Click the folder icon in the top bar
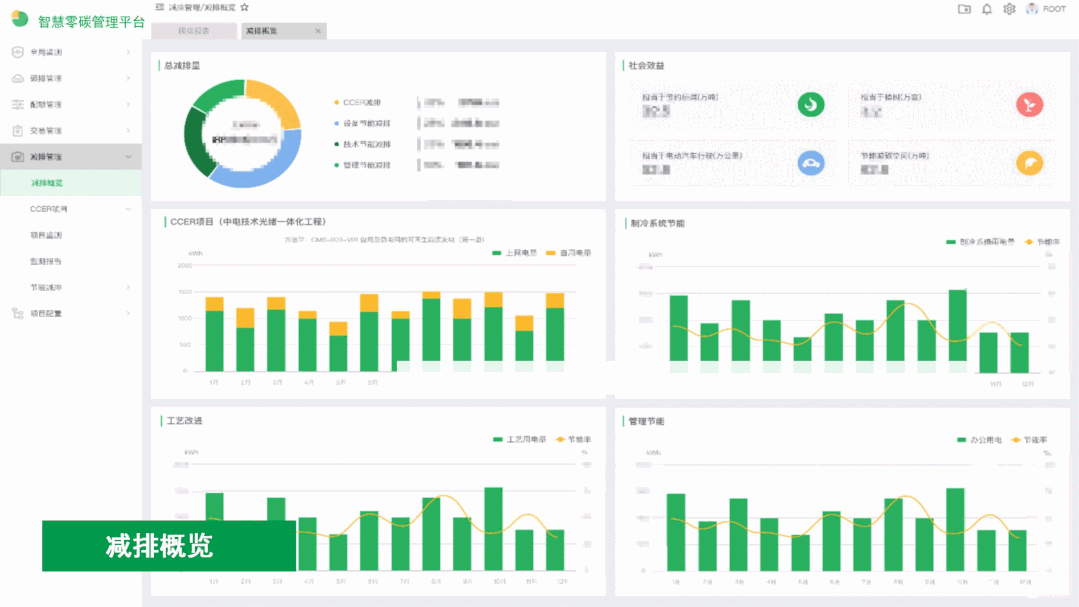Image resolution: width=1079 pixels, height=607 pixels. coord(964,9)
